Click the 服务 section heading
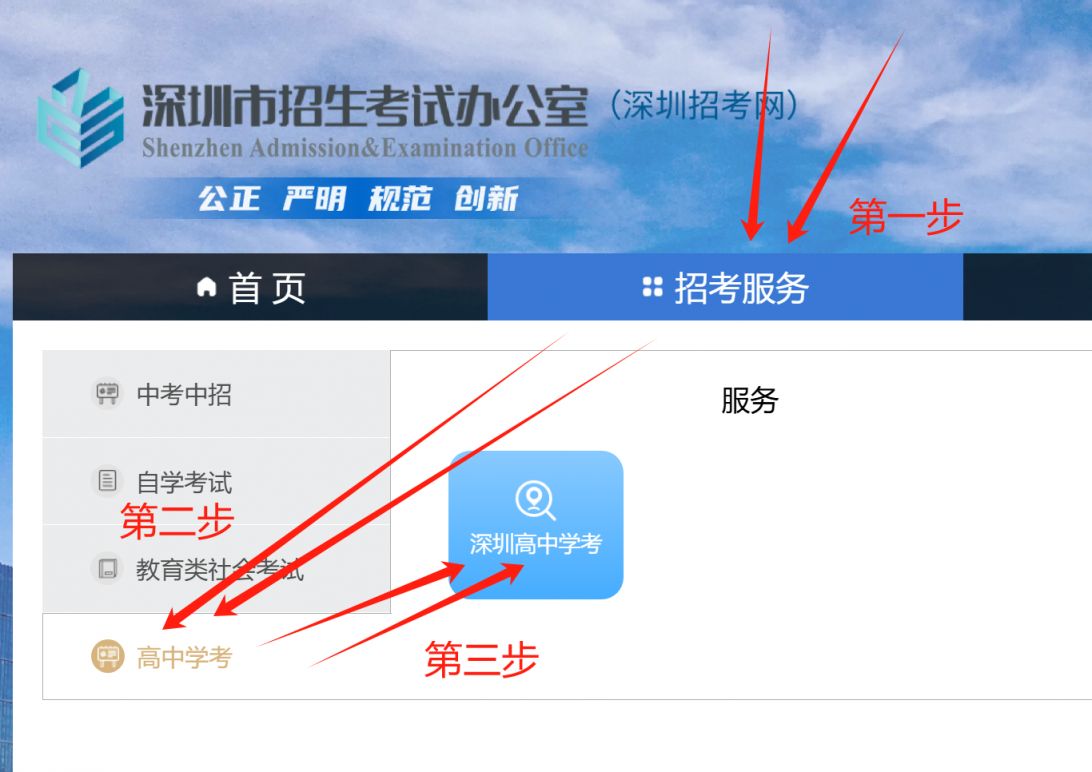 point(749,400)
